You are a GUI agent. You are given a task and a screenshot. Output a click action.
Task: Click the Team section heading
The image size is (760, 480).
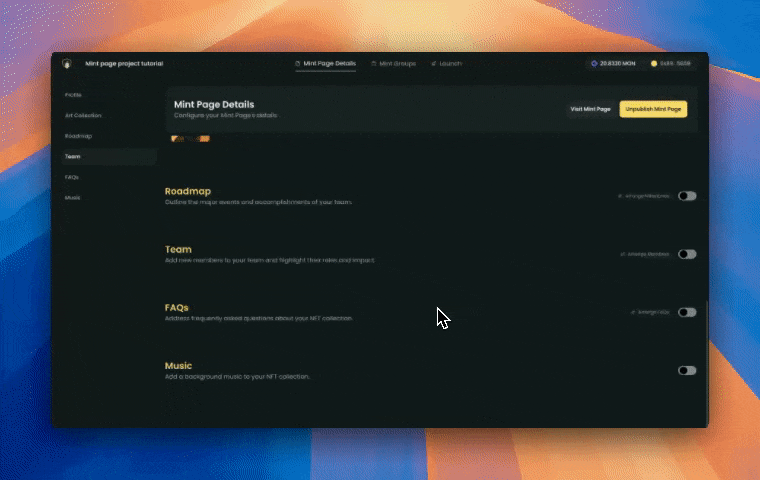pyautogui.click(x=178, y=249)
